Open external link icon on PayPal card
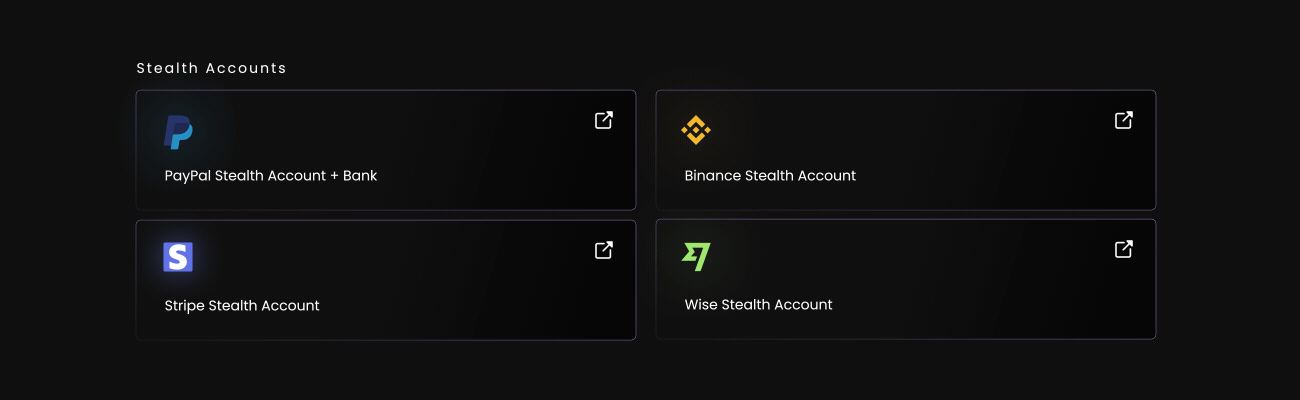The height and width of the screenshot is (400, 1300). click(604, 120)
